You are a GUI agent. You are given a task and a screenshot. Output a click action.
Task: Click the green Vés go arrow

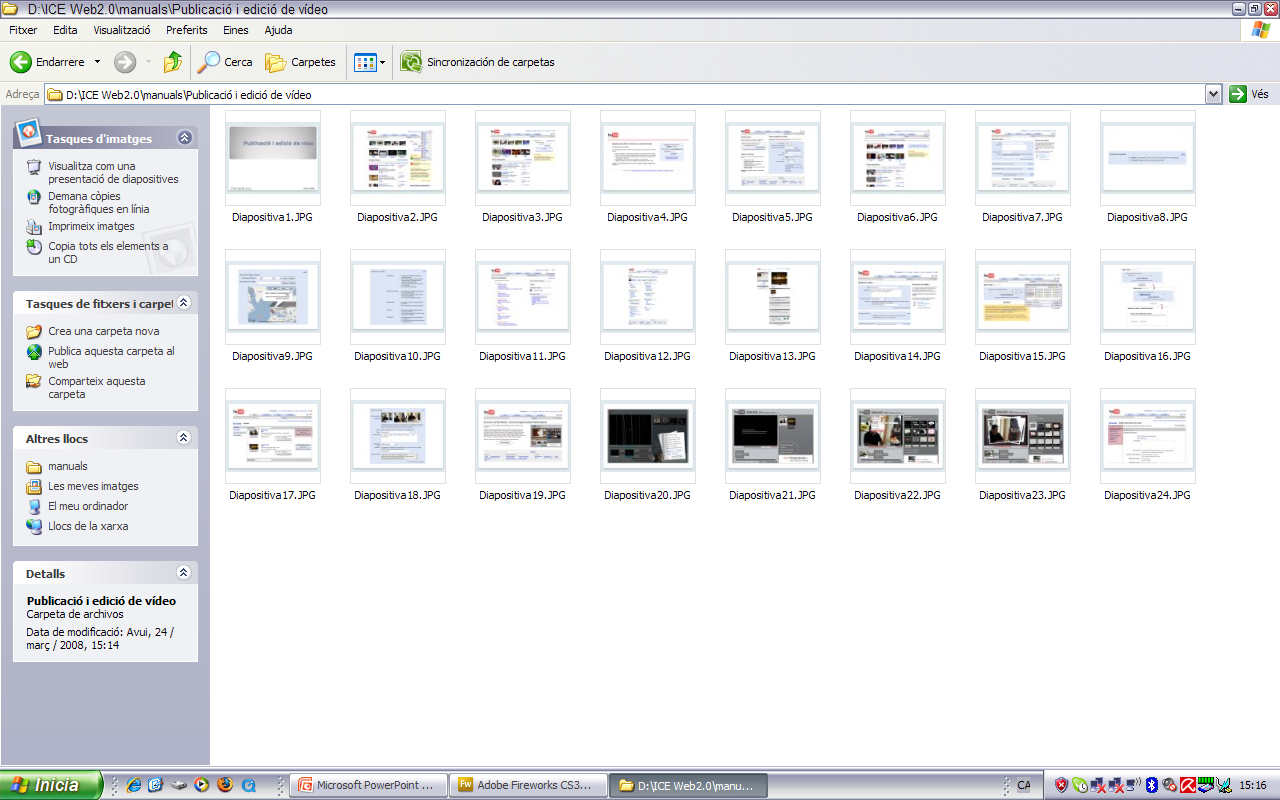click(1238, 94)
